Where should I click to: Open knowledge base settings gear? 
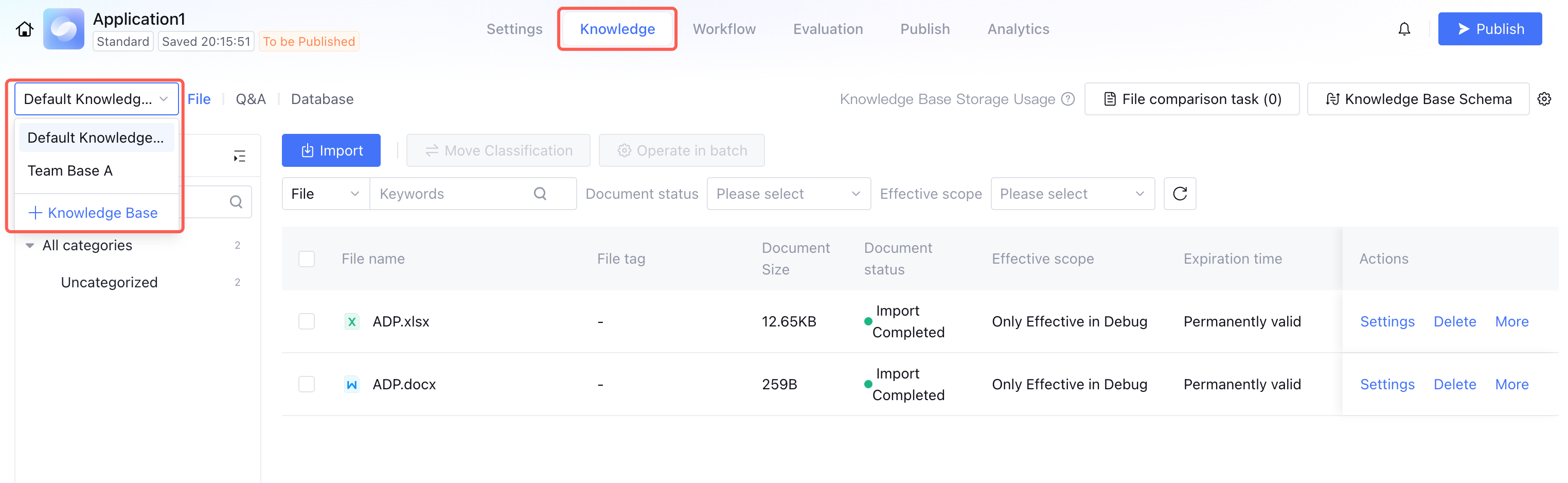(x=1544, y=99)
